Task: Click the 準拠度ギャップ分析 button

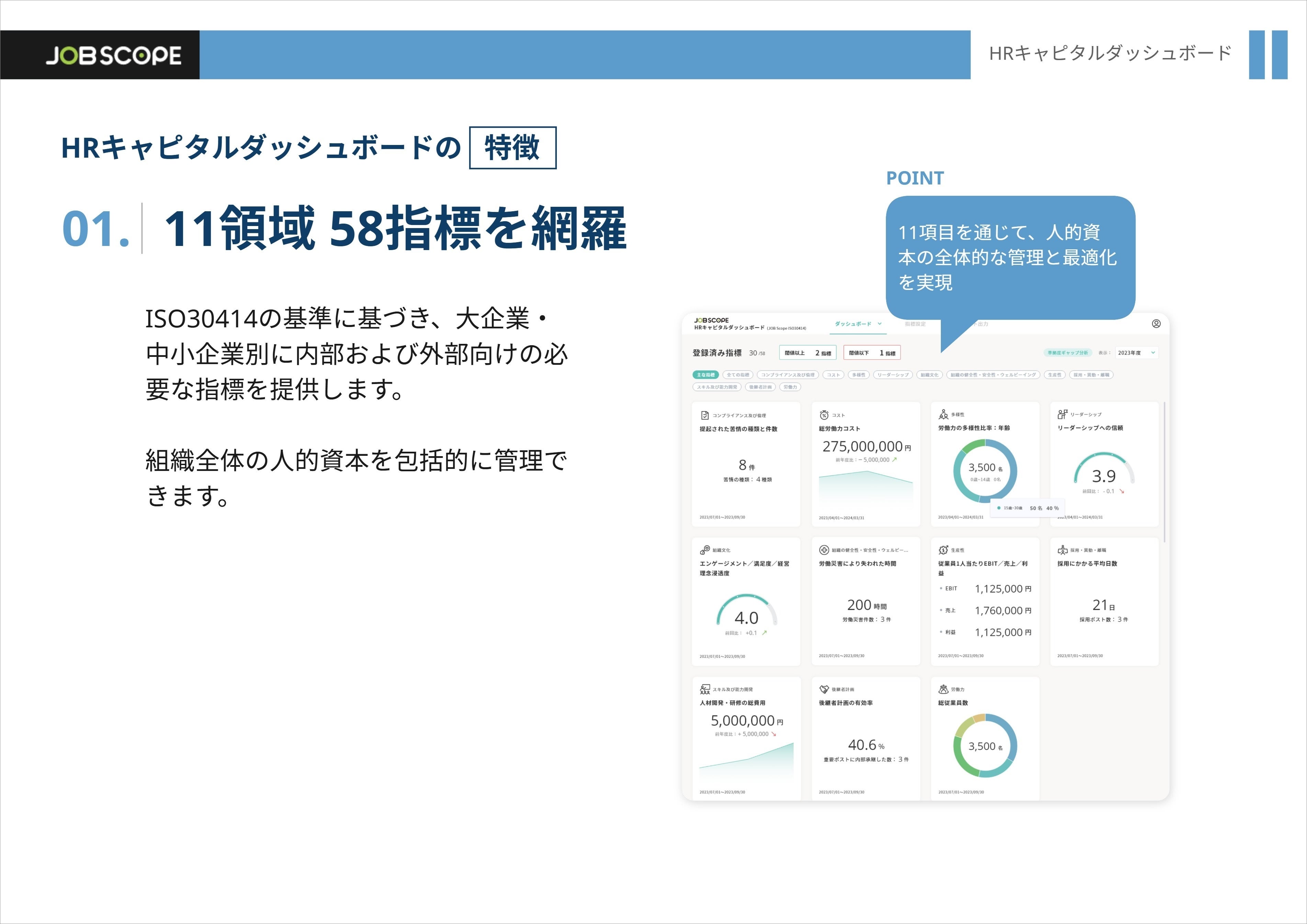Action: pyautogui.click(x=1067, y=353)
